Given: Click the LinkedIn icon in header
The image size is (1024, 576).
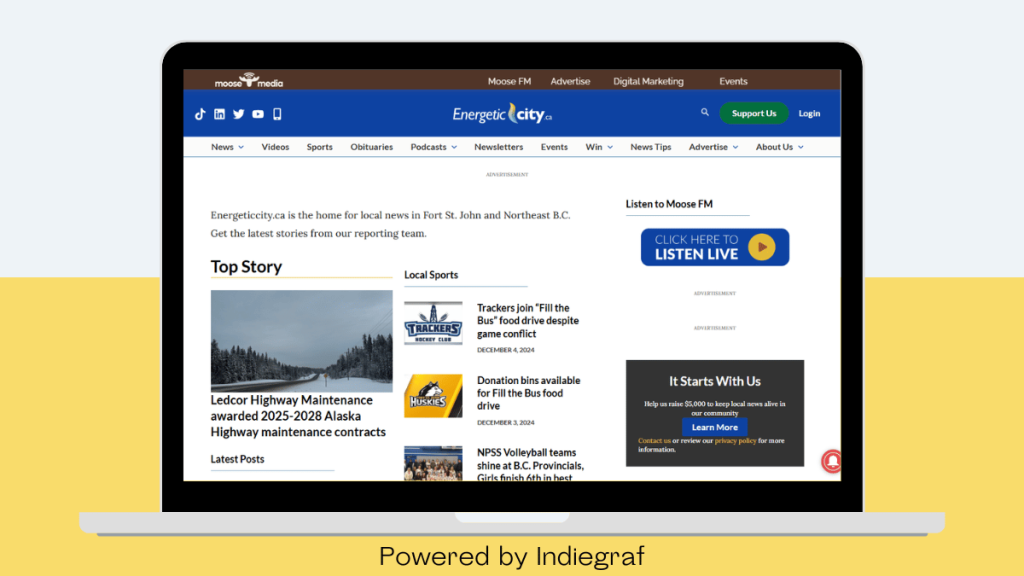Looking at the screenshot, I should 219,114.
